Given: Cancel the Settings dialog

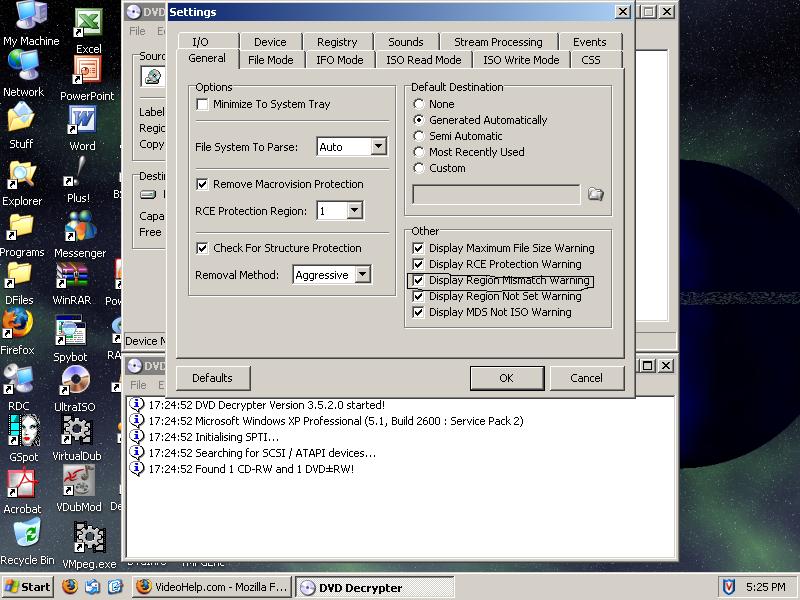Looking at the screenshot, I should coord(586,378).
